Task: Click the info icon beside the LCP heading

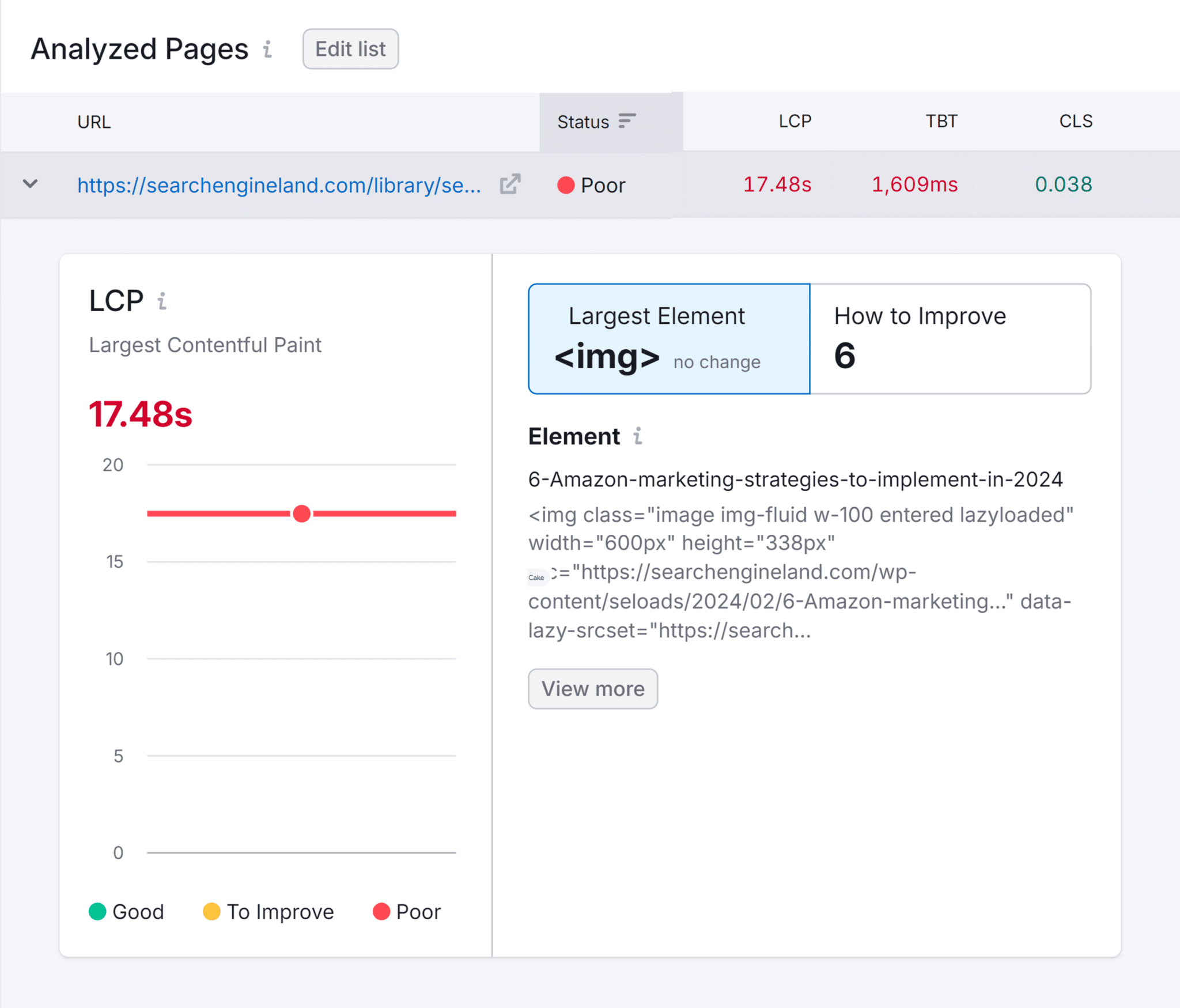Action: tap(162, 301)
